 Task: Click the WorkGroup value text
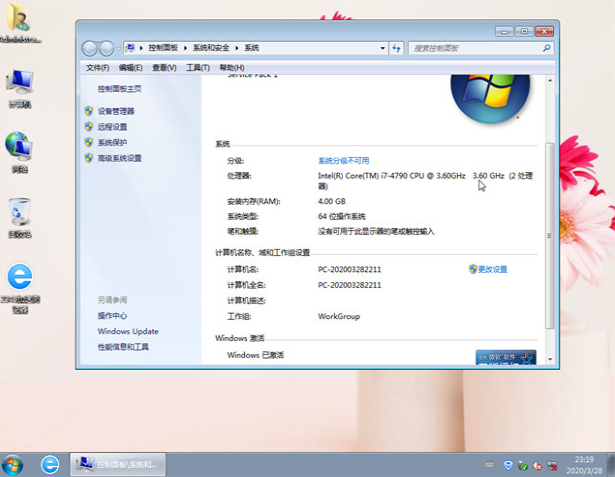[339, 316]
